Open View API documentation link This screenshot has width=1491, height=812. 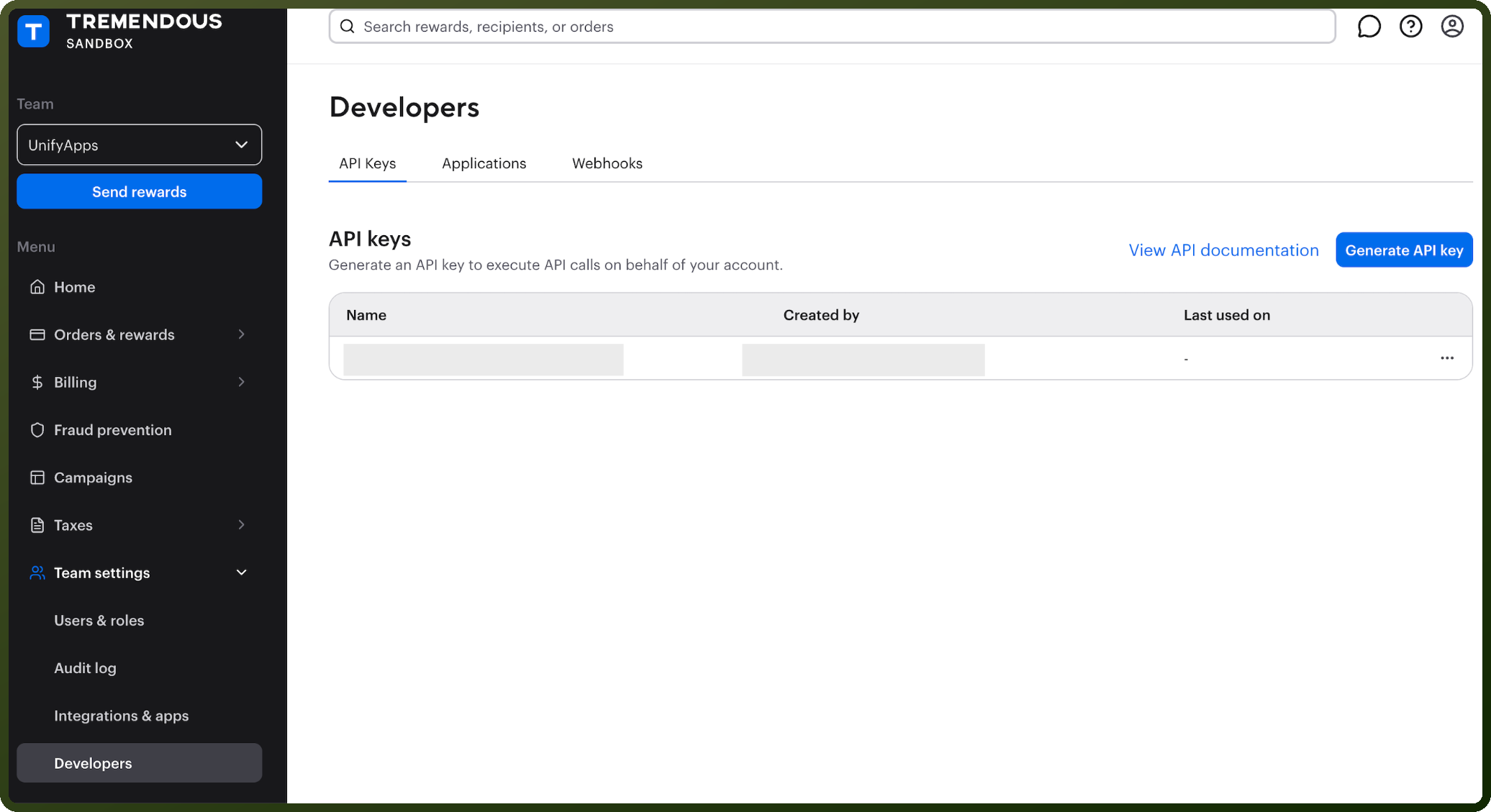pyautogui.click(x=1223, y=250)
